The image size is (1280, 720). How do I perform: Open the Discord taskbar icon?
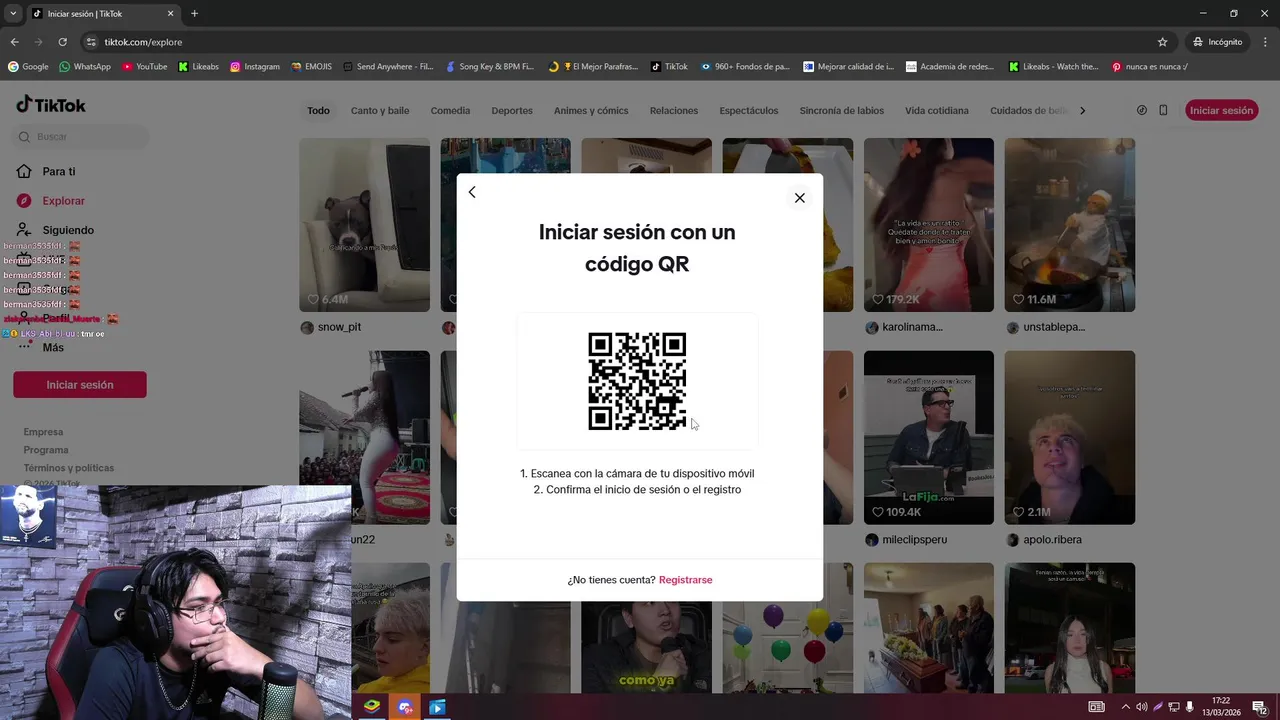coord(404,707)
